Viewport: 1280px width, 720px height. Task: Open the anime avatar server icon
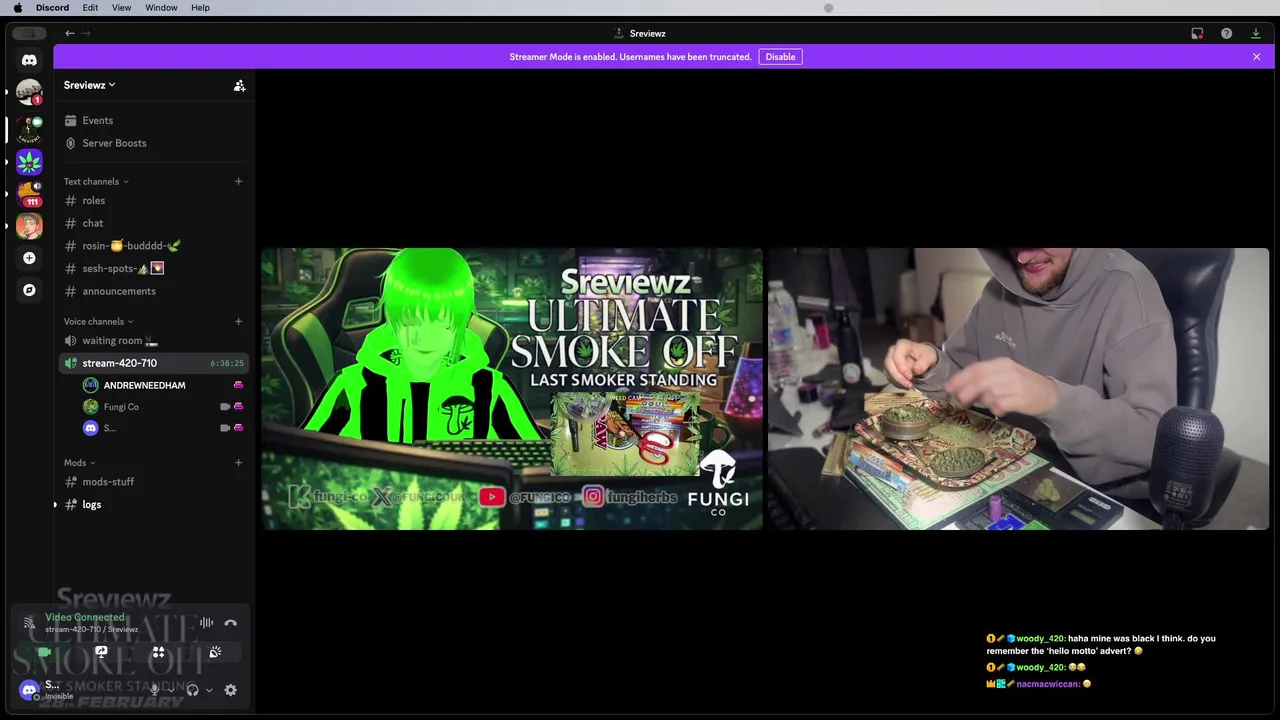29,225
